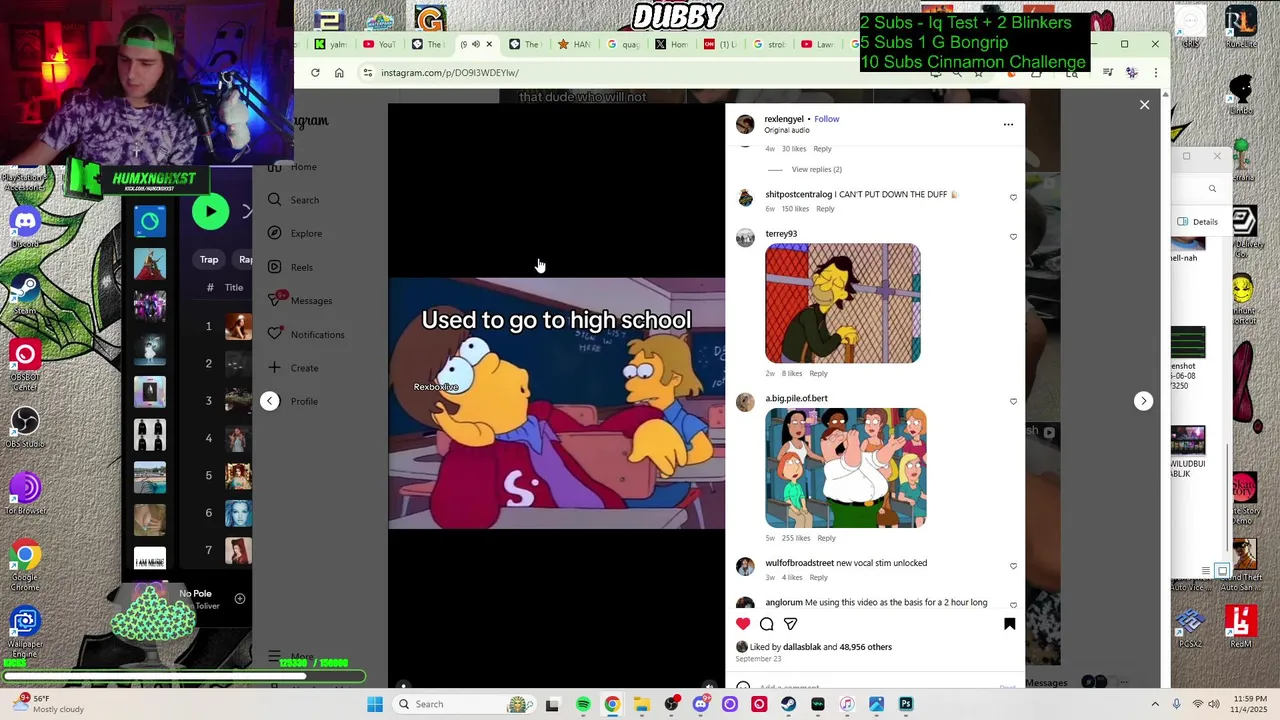Click the instagram.com address bar
The image size is (1280, 720).
click(x=640, y=73)
